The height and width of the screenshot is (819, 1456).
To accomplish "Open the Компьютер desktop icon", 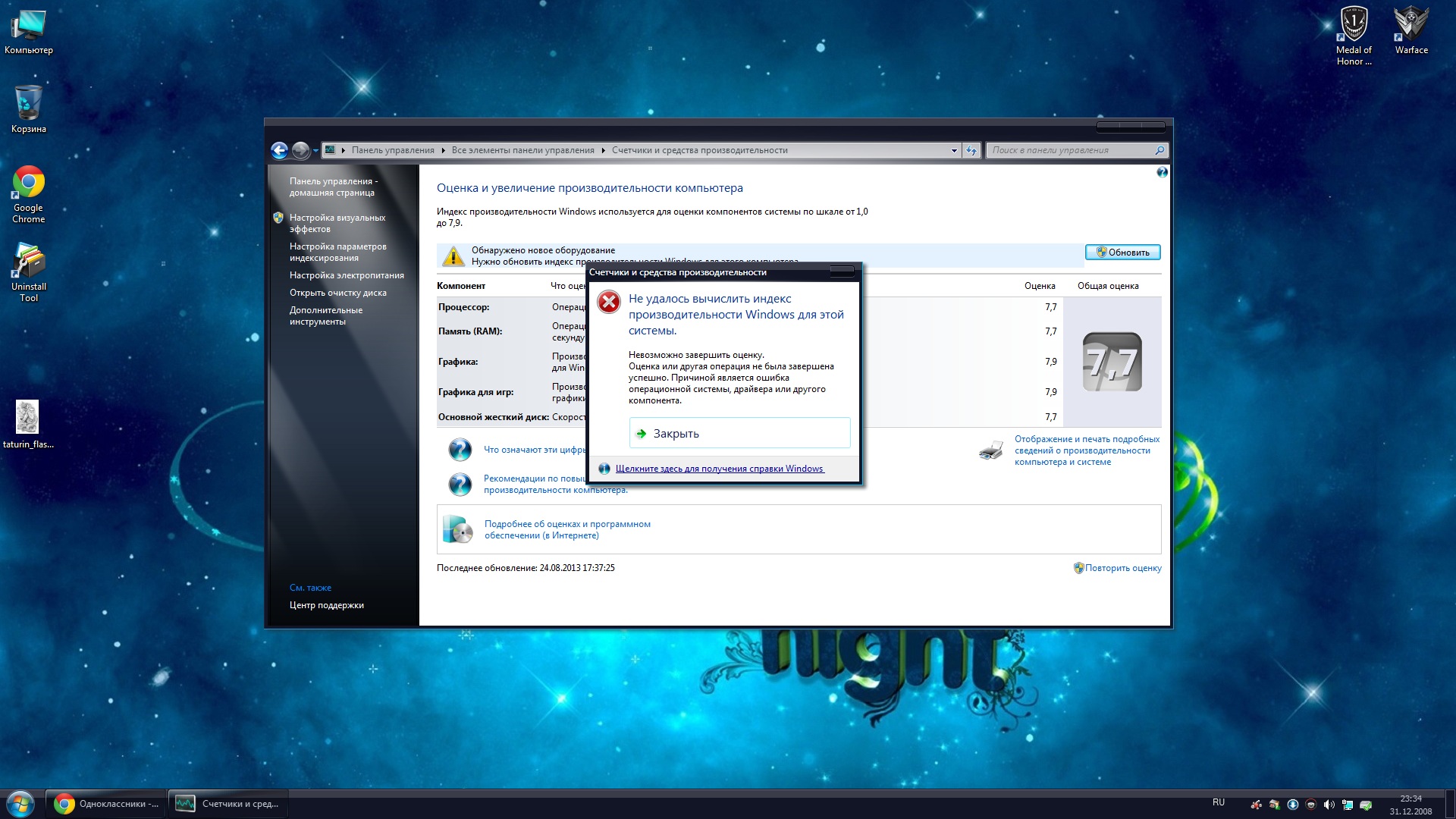I will click(28, 32).
